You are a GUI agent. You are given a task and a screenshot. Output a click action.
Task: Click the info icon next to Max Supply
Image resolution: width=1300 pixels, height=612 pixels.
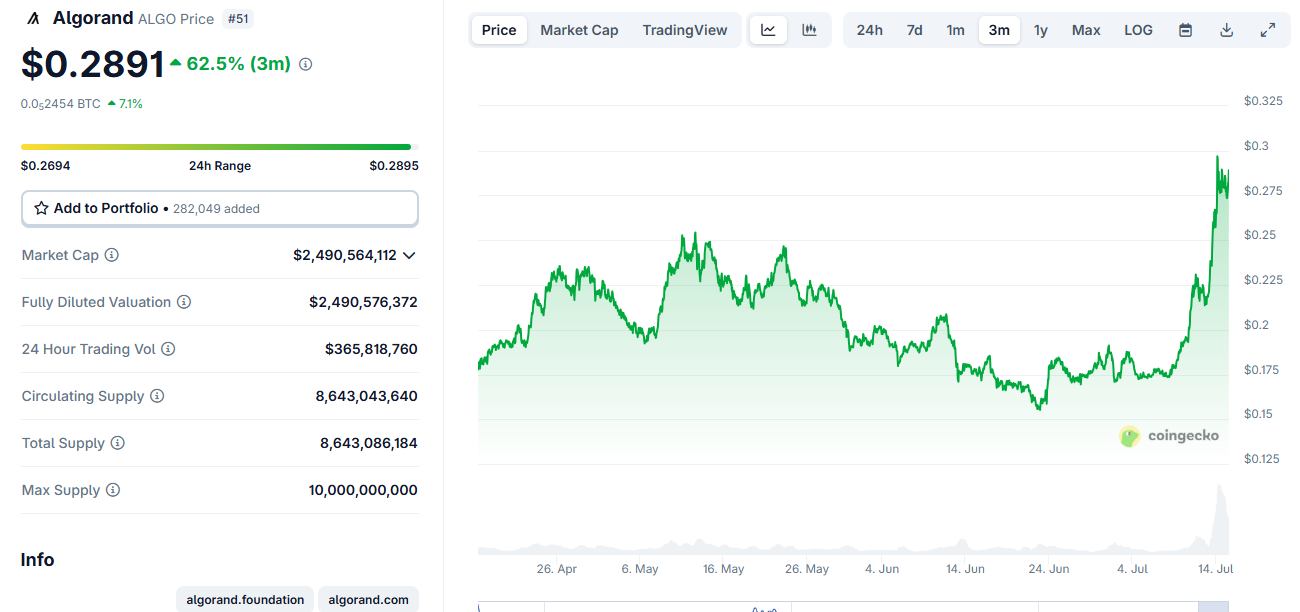[111, 490]
